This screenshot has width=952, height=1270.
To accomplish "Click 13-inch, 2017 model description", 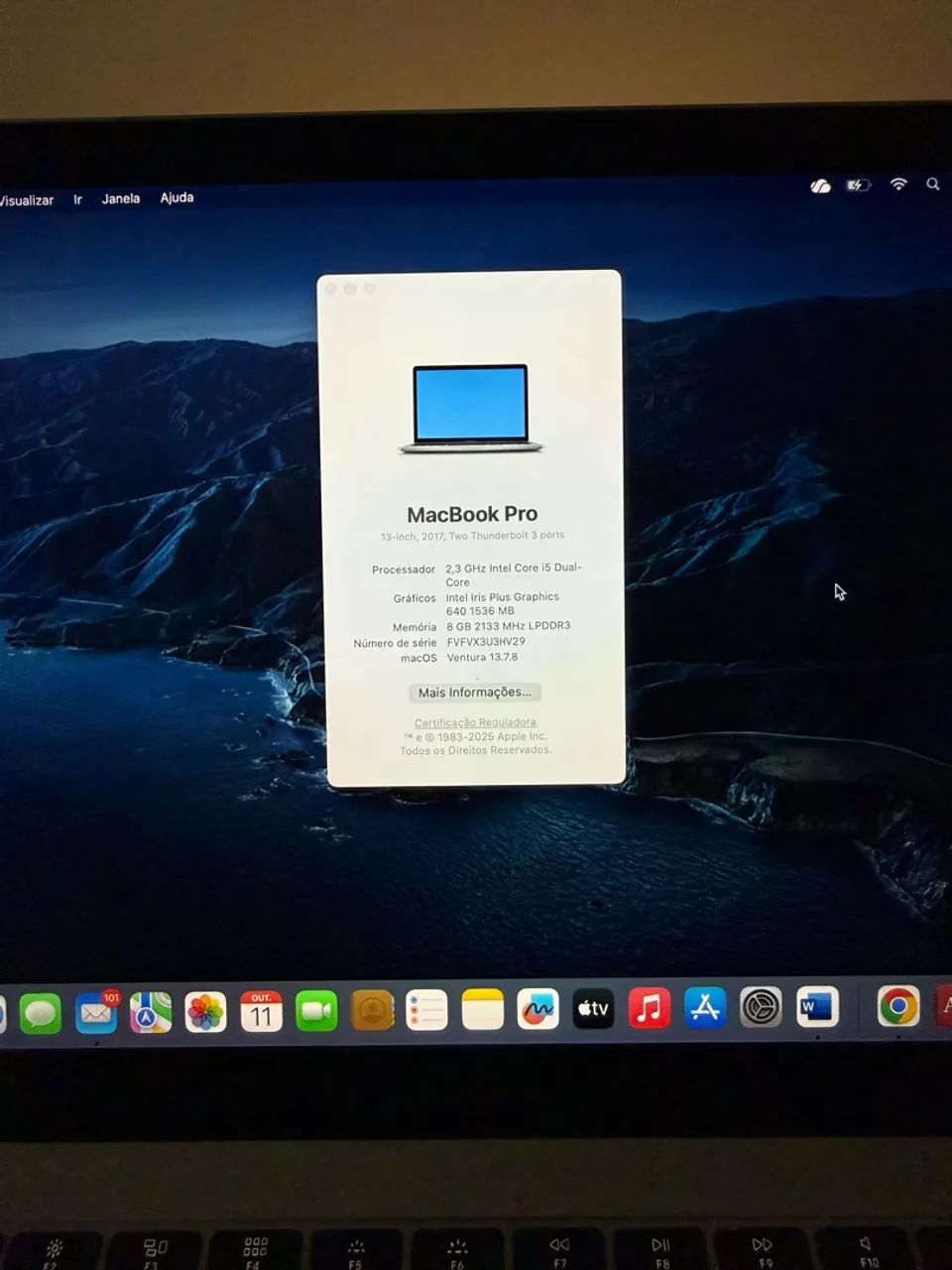I will click(473, 536).
